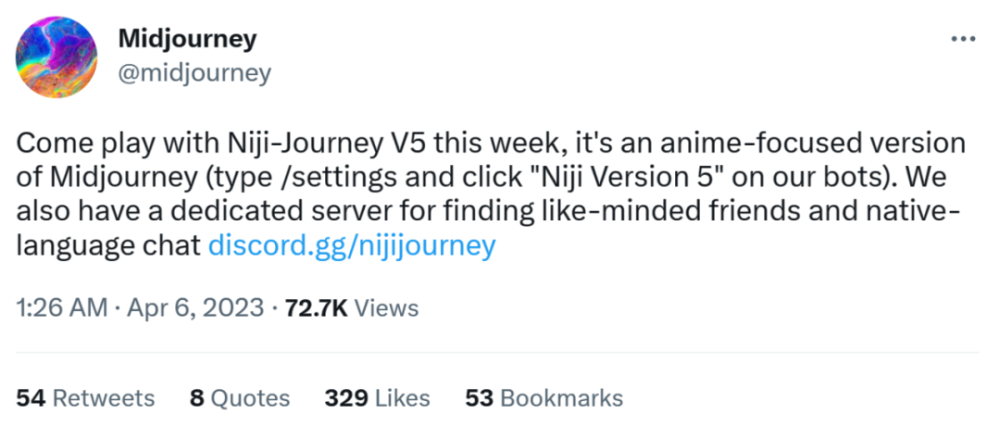Click the 53 Bookmarks count
This screenshot has height=426, width=1000.
(544, 398)
